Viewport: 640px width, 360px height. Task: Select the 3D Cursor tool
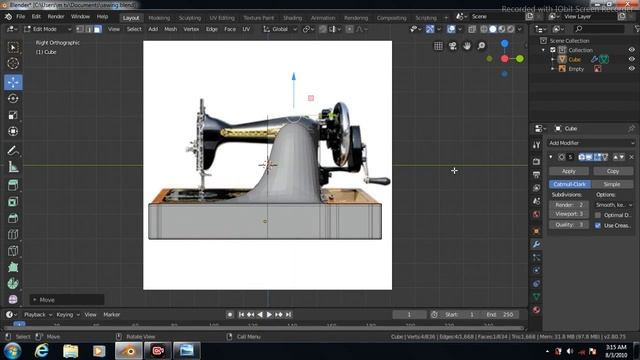coord(13,63)
